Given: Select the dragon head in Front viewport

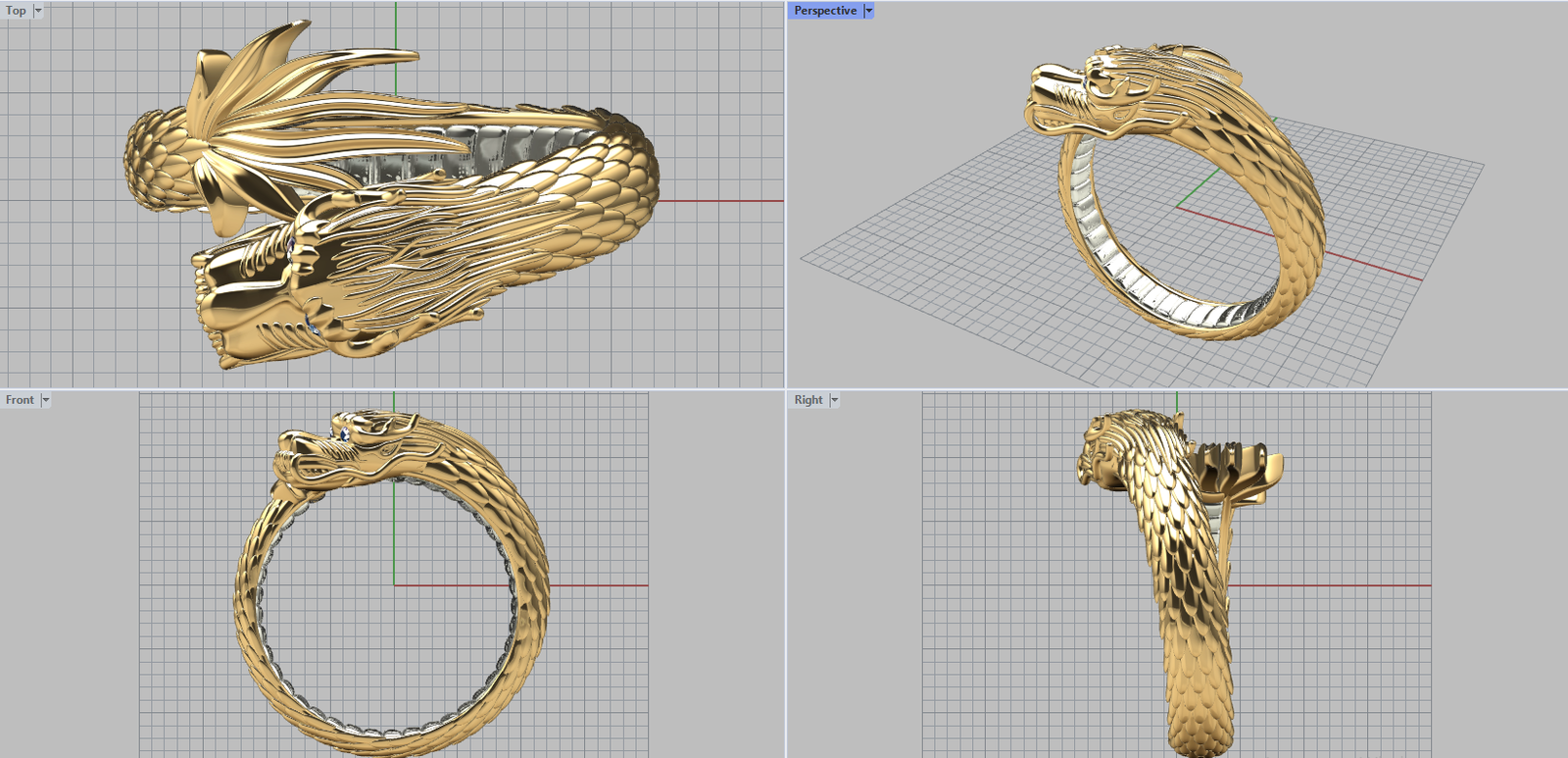Looking at the screenshot, I should 333,451.
